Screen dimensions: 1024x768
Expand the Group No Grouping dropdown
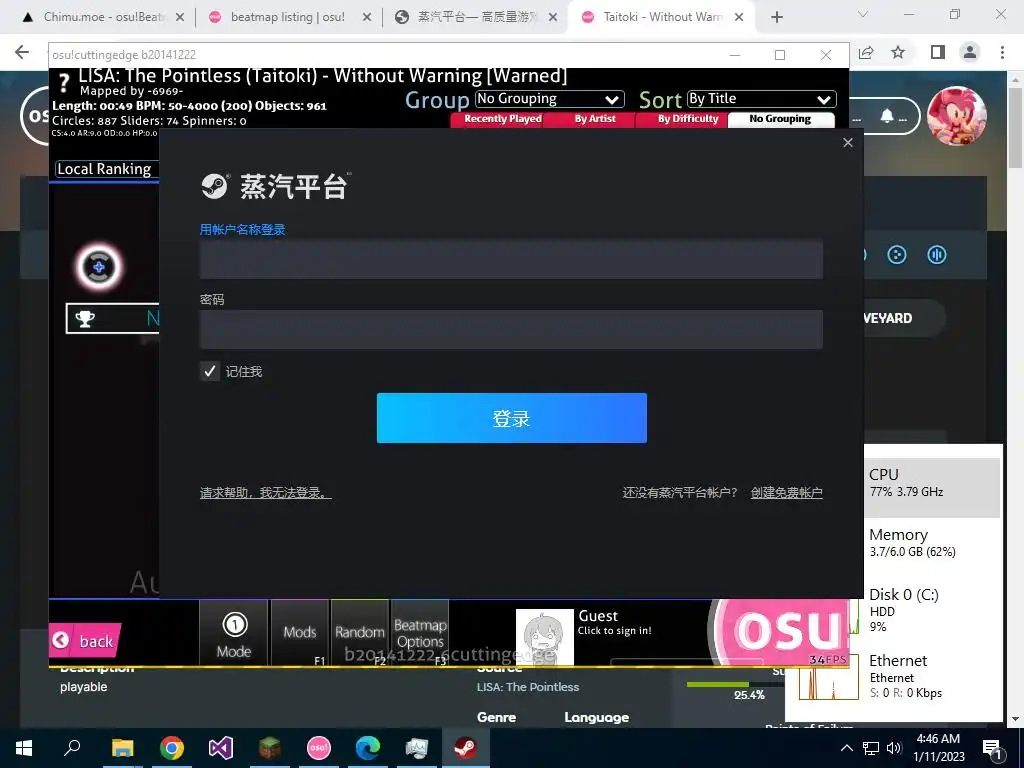pyautogui.click(x=549, y=99)
